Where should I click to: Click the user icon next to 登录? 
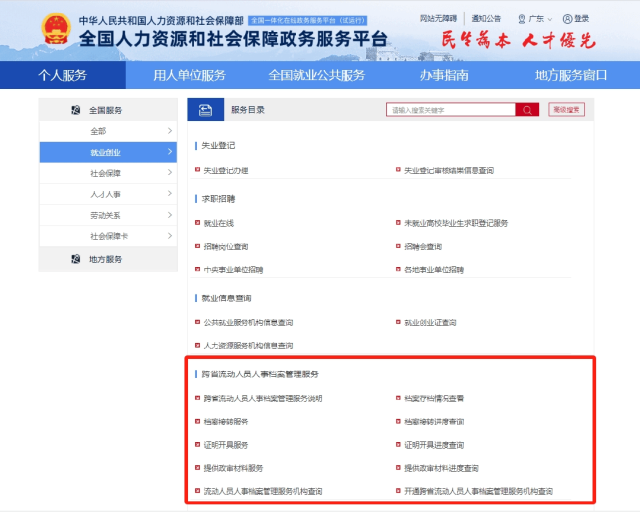click(567, 19)
